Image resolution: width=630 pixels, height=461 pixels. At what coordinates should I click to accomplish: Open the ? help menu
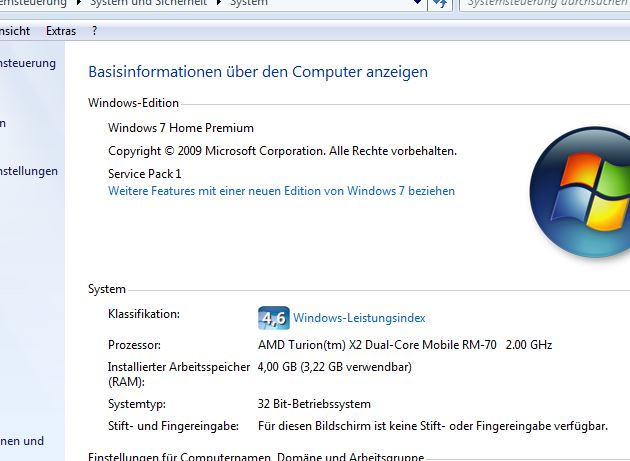94,31
